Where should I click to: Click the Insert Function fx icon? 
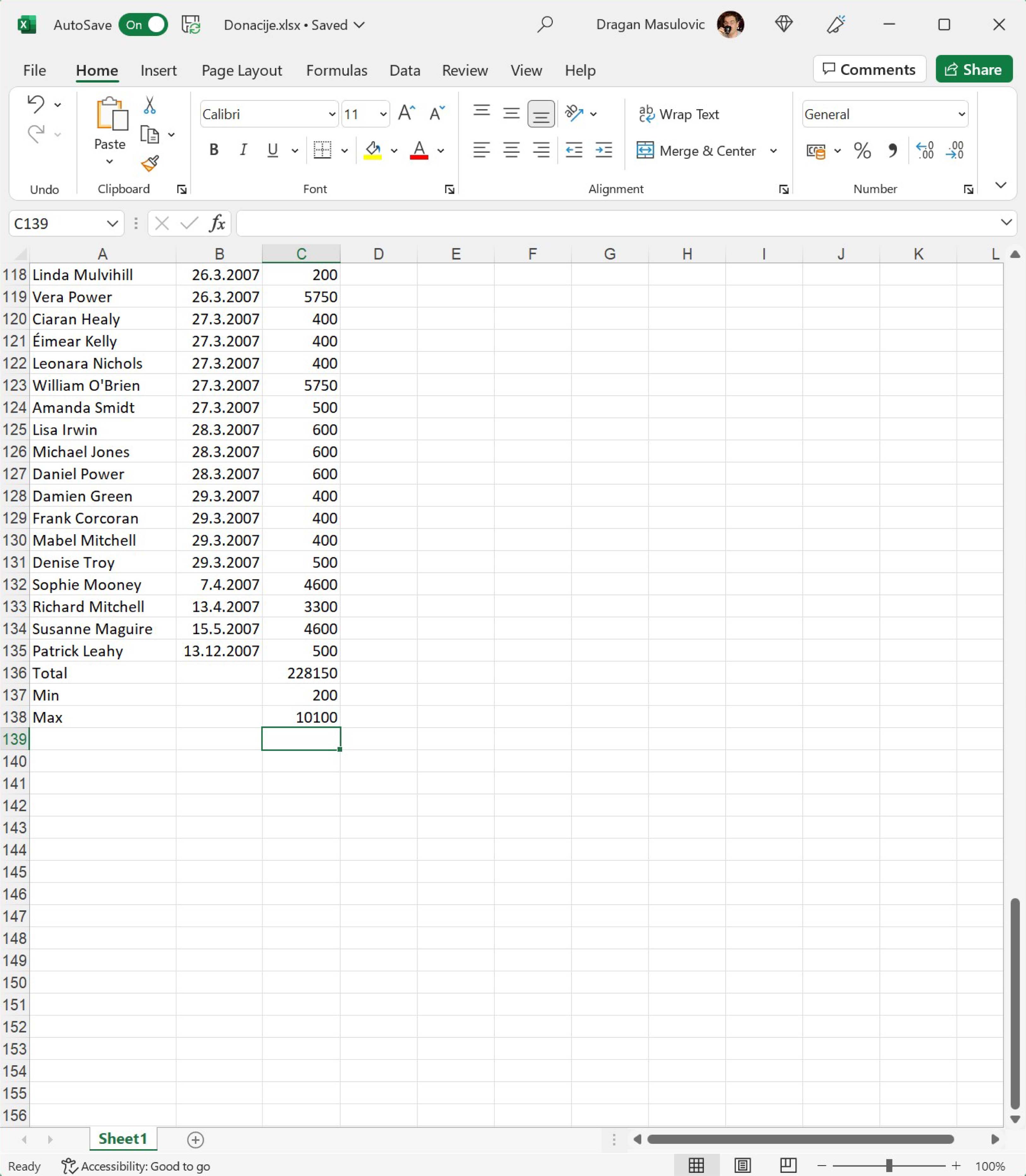[217, 223]
